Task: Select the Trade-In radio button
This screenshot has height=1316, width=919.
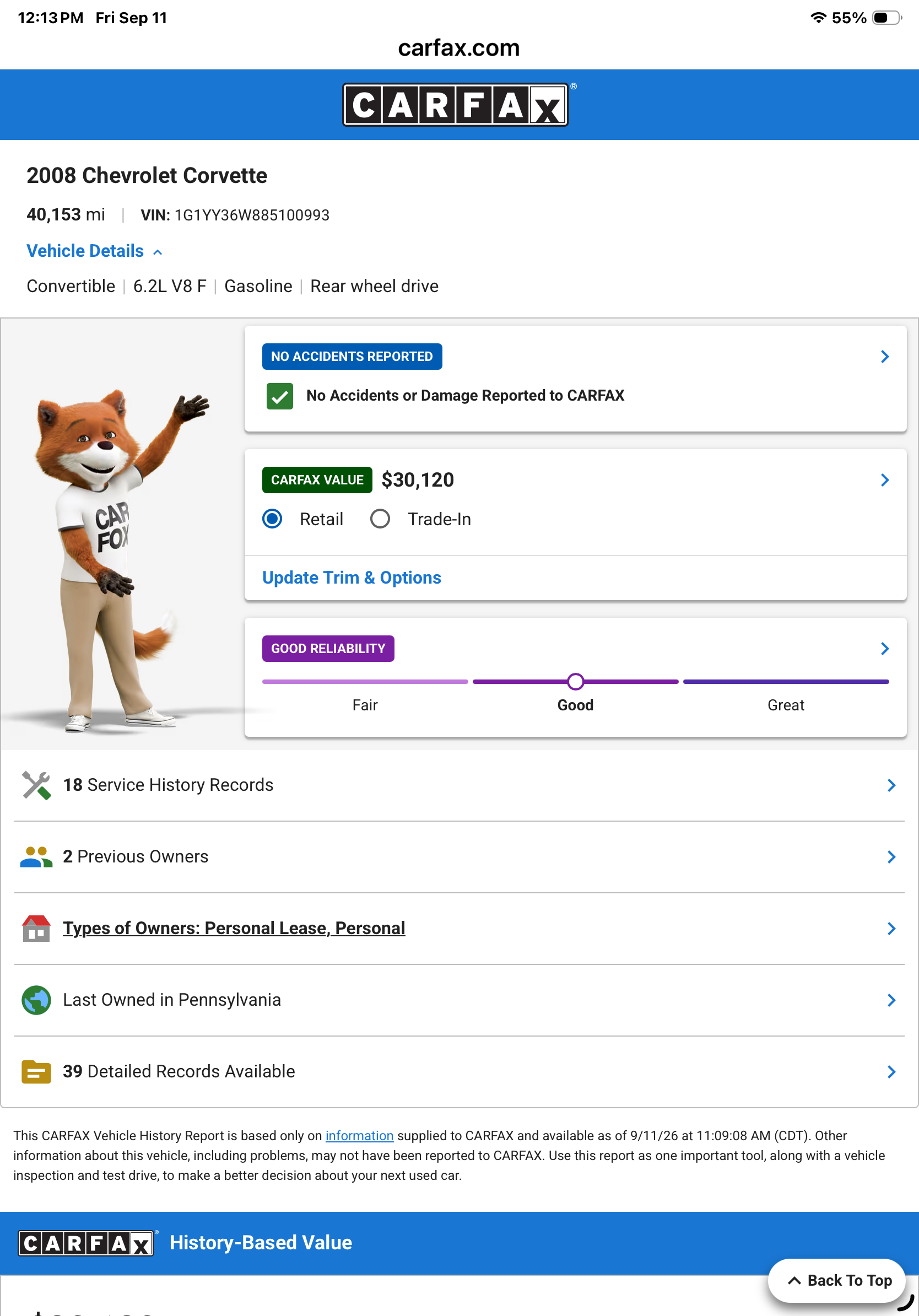Action: coord(380,519)
